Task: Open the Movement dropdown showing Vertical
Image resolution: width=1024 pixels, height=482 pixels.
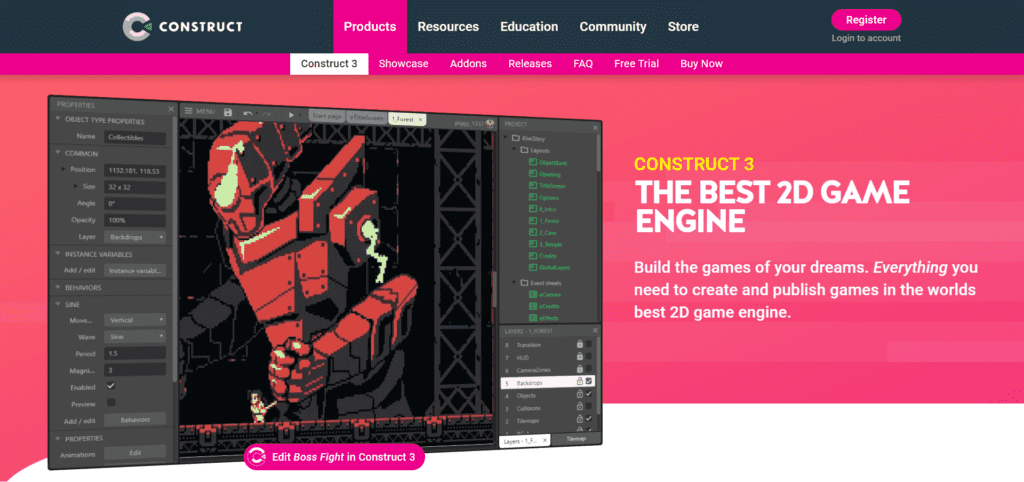Action: (135, 320)
